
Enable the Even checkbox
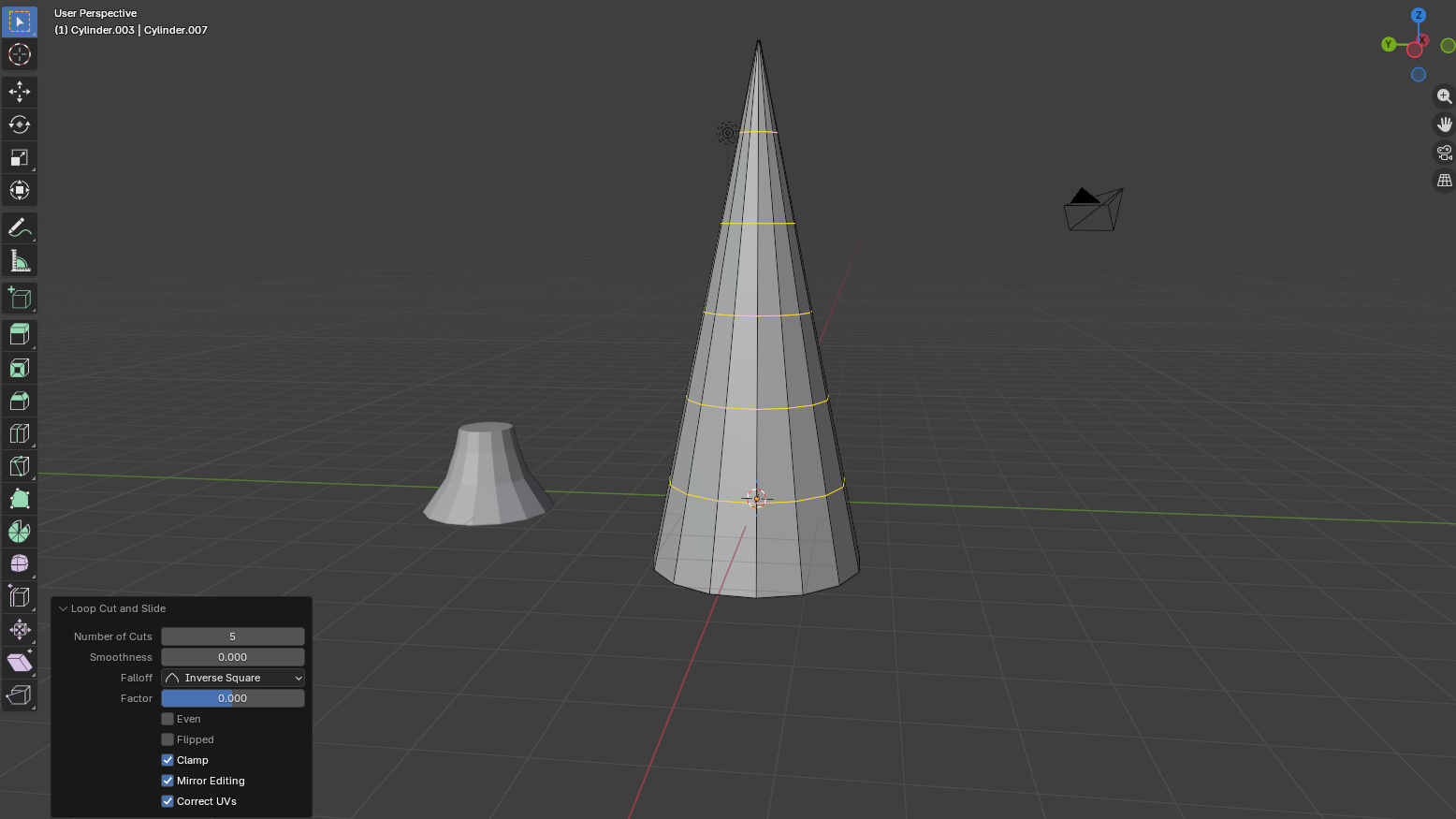click(x=167, y=719)
